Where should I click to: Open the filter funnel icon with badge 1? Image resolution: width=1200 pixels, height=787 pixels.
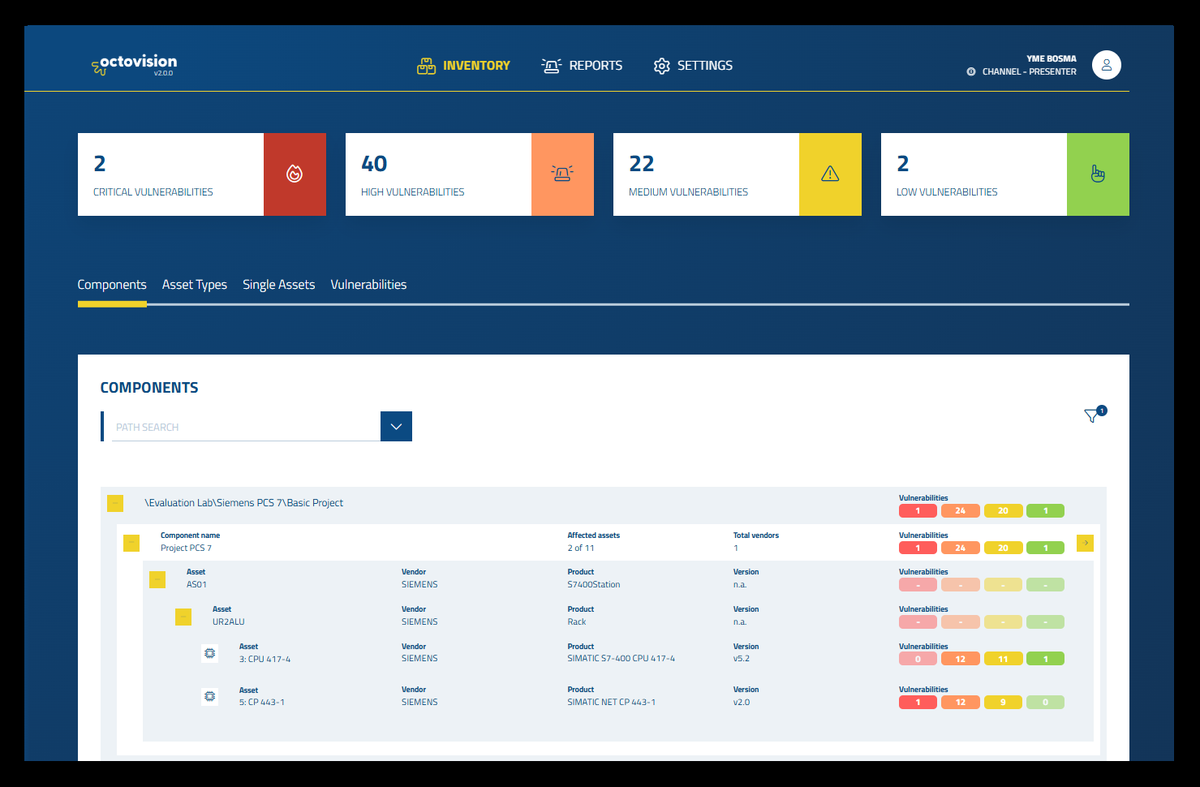(x=1093, y=412)
